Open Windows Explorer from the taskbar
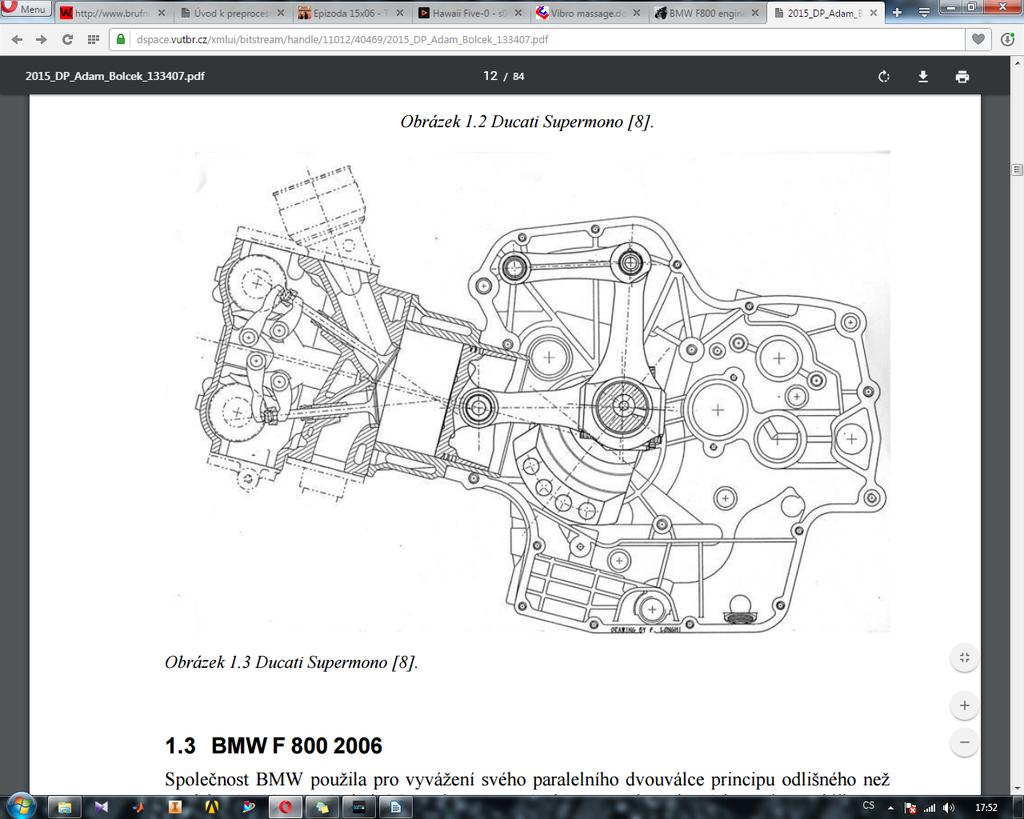This screenshot has height=819, width=1024. click(64, 807)
